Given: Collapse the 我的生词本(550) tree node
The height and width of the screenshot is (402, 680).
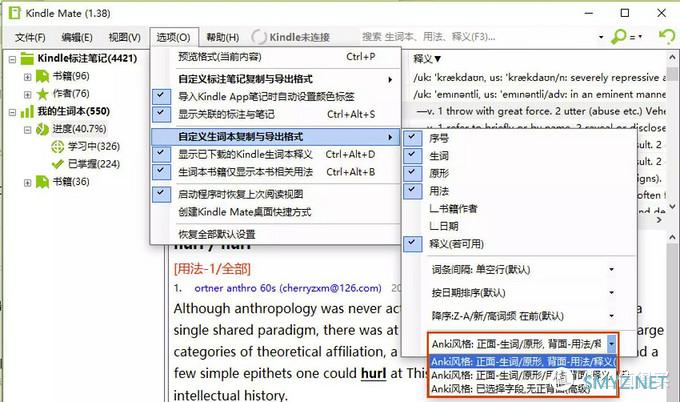Looking at the screenshot, I should click(x=12, y=112).
